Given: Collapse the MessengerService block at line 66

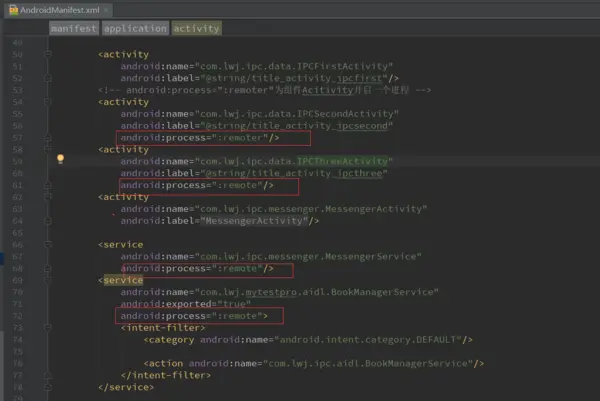Looking at the screenshot, I should 48,245.
